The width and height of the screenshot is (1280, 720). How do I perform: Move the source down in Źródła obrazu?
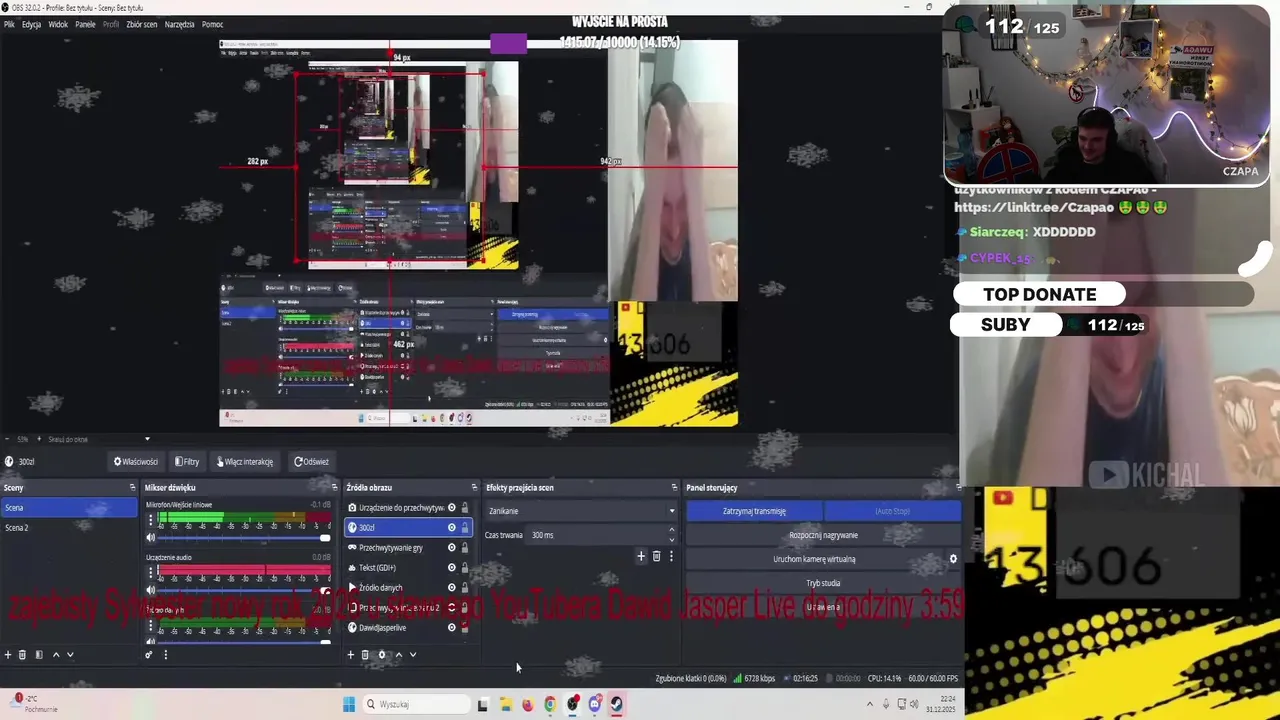[412, 655]
